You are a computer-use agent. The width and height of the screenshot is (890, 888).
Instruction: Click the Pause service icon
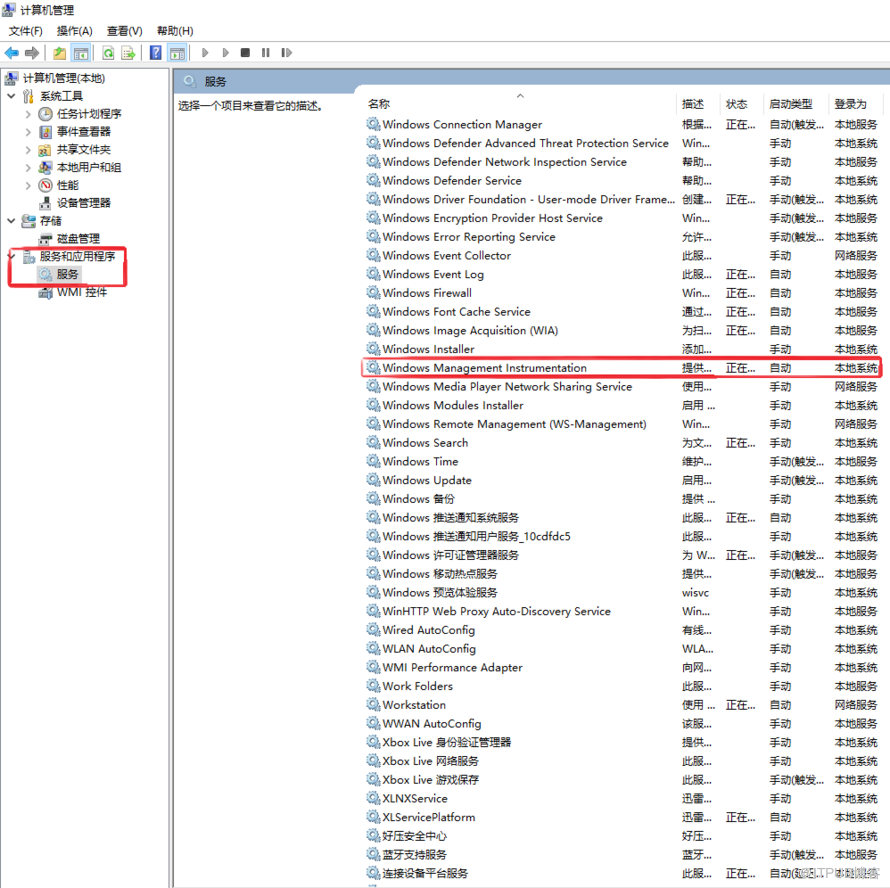tap(266, 53)
